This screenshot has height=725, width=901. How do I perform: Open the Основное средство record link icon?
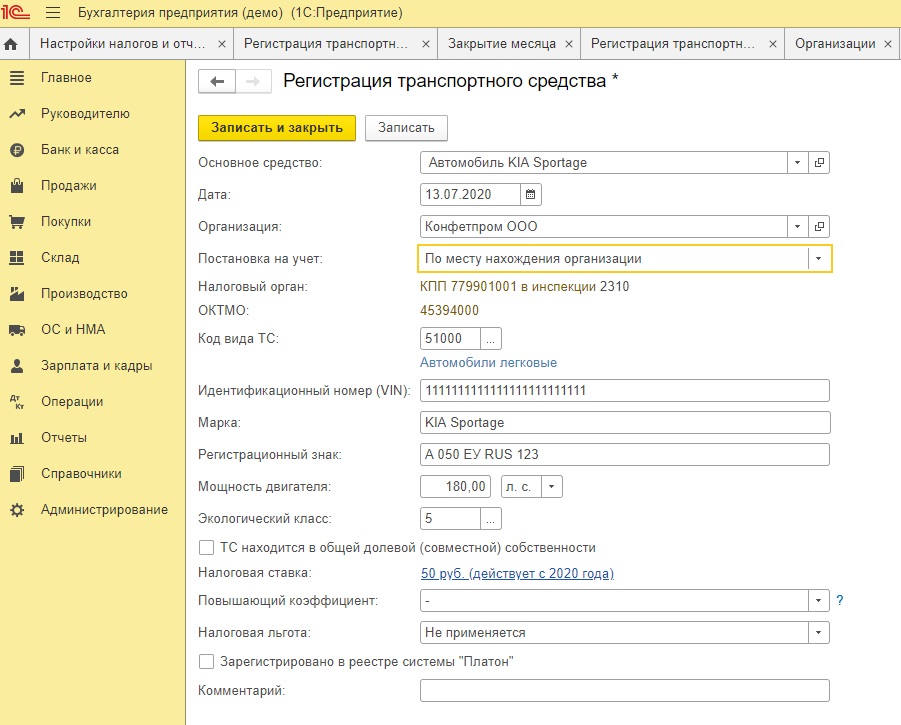[819, 162]
